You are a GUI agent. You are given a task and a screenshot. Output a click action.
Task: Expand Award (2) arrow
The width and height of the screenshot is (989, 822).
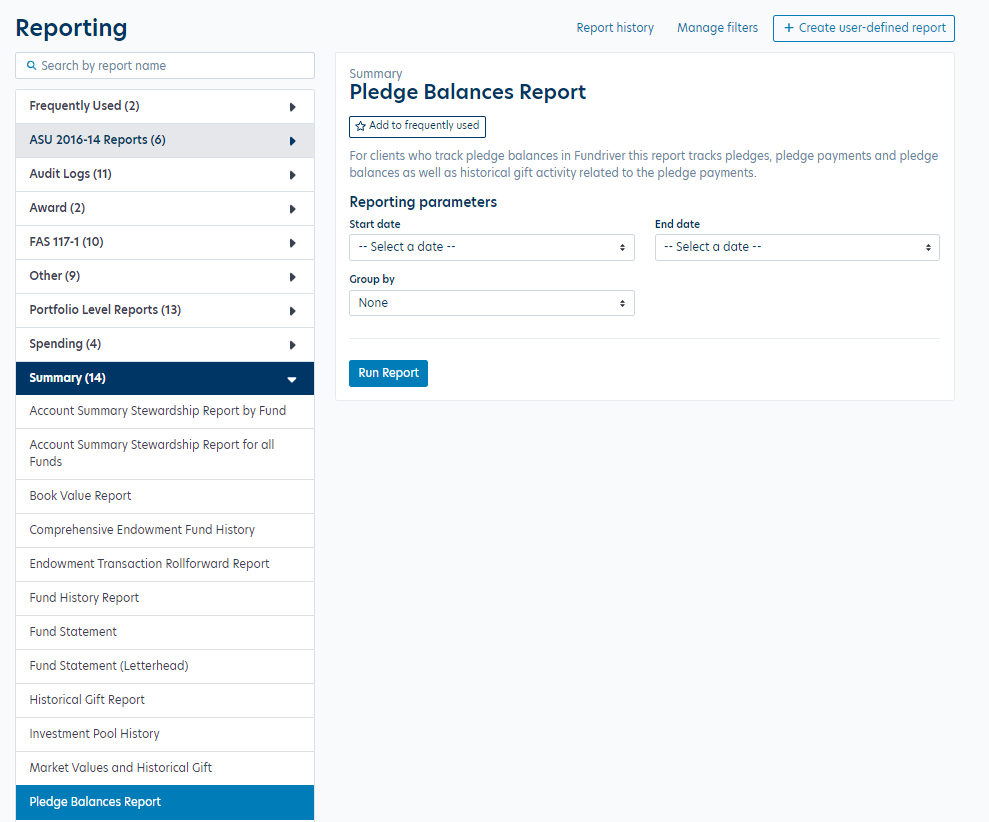pos(293,209)
